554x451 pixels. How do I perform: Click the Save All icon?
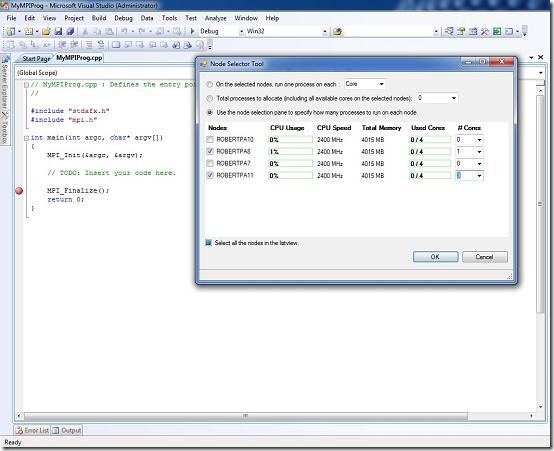[70, 31]
